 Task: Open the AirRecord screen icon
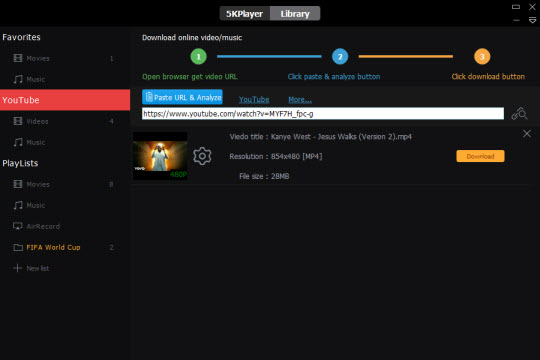(x=18, y=226)
